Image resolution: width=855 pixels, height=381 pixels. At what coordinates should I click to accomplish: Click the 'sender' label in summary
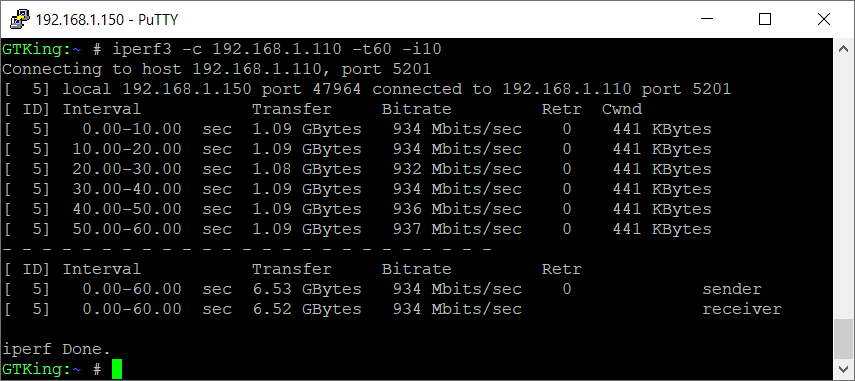(x=732, y=289)
